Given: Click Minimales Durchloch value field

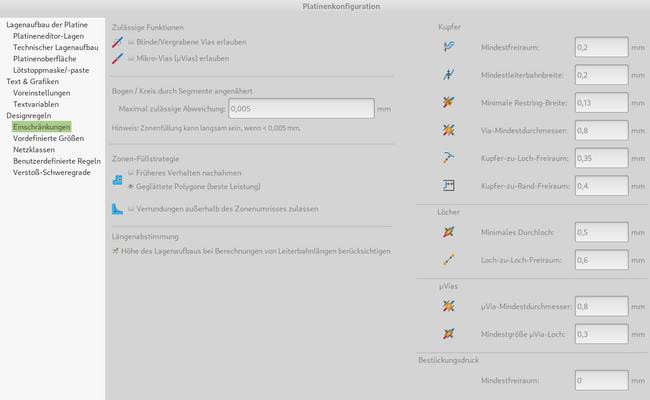Looking at the screenshot, I should pyautogui.click(x=601, y=232).
